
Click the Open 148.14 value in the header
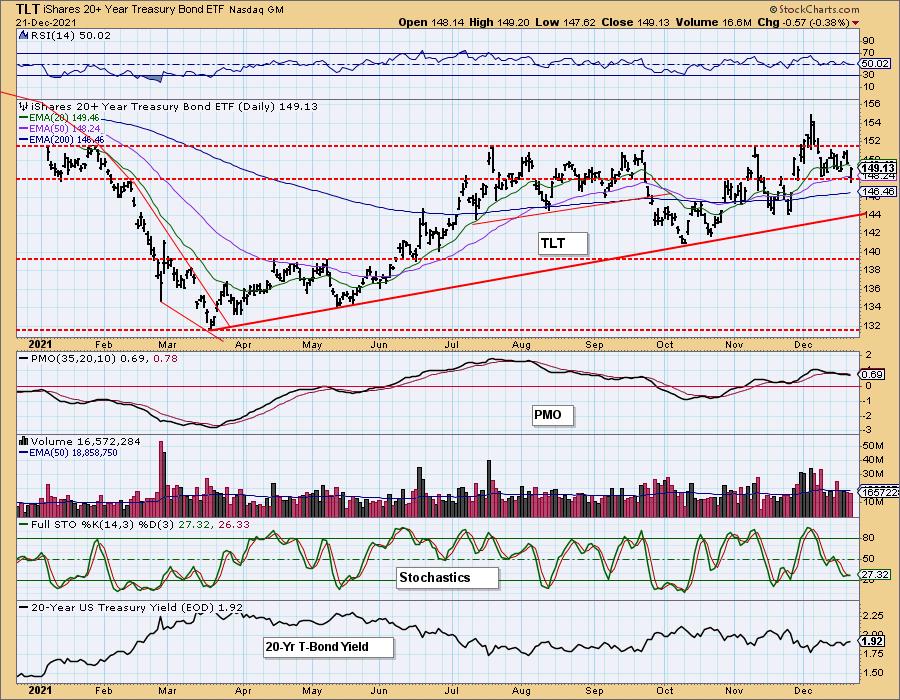point(431,22)
